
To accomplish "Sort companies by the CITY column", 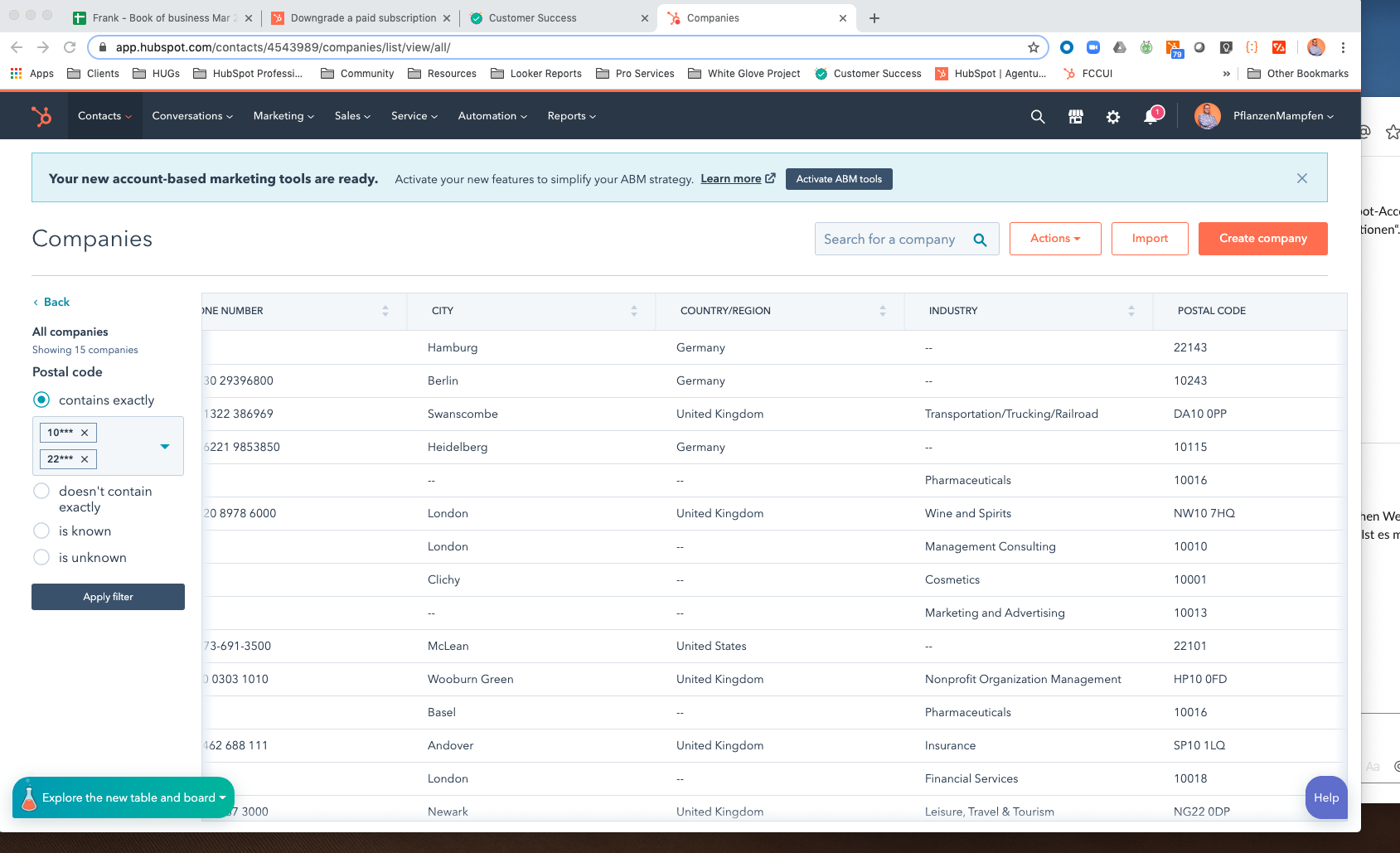I will point(634,311).
